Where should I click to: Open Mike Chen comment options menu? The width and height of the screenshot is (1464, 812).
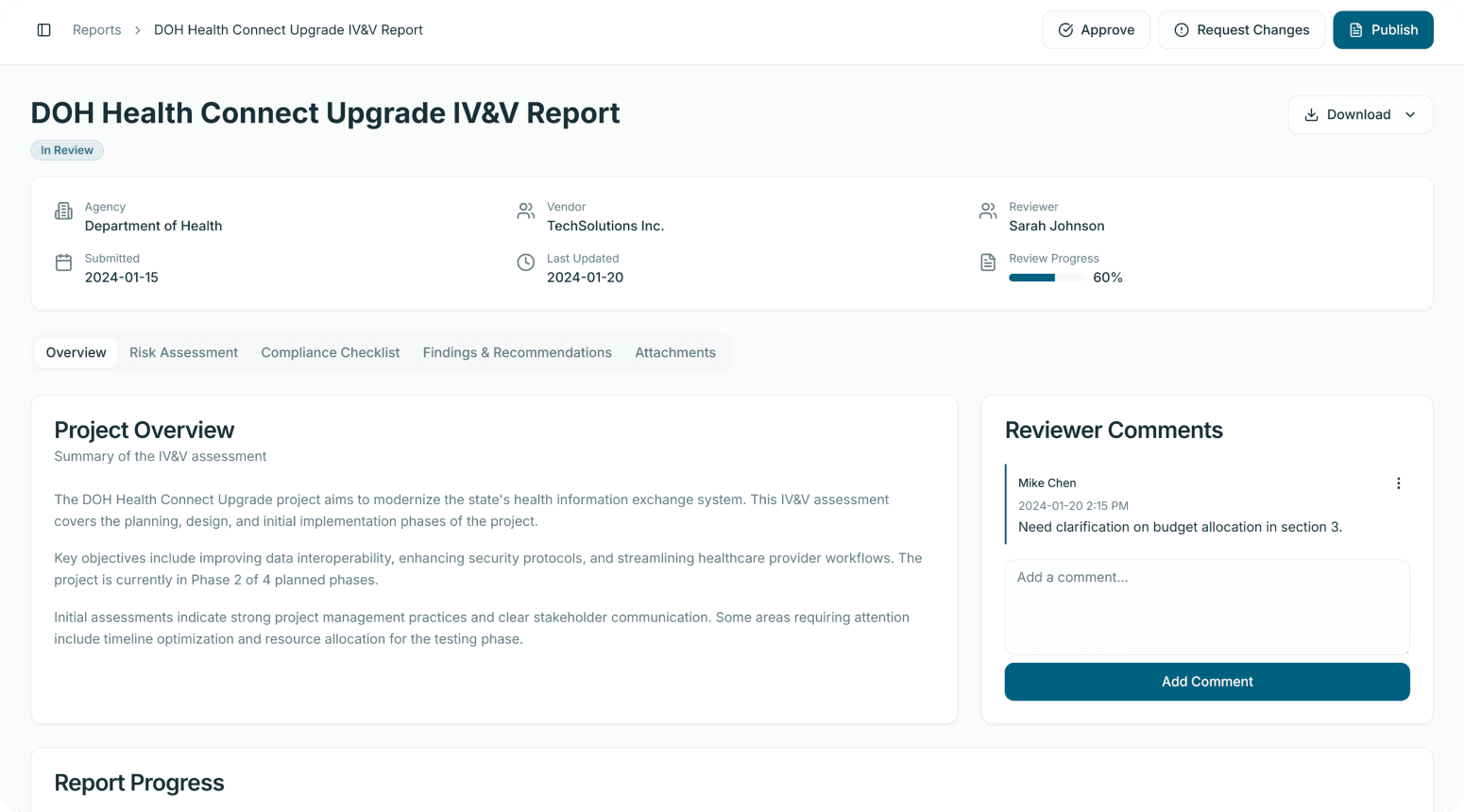point(1398,483)
